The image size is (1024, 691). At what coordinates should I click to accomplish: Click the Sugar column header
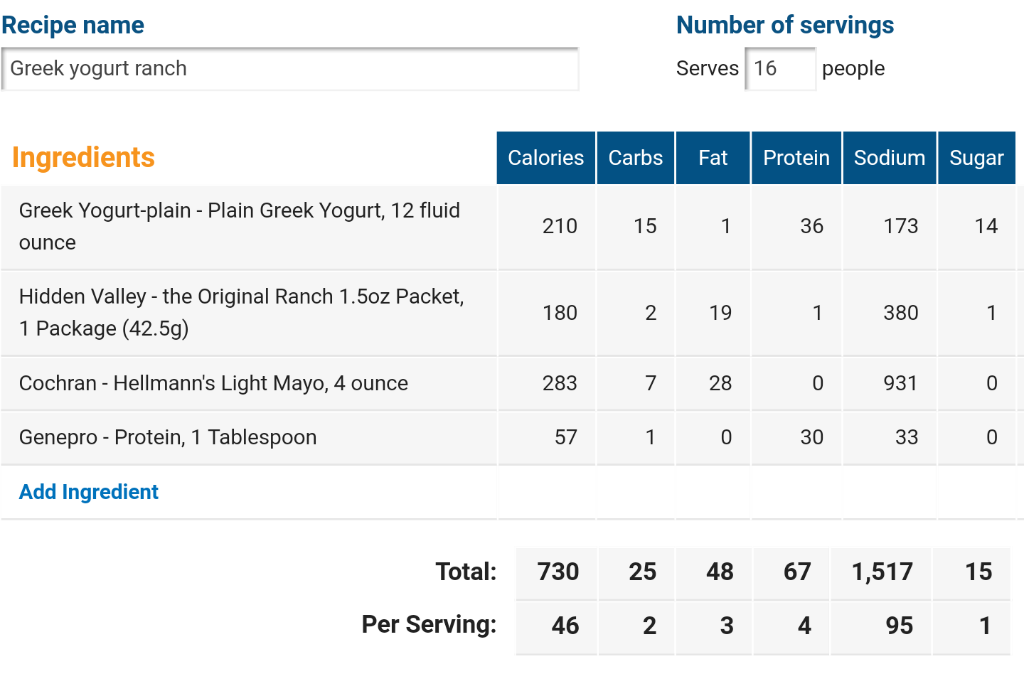pos(976,158)
